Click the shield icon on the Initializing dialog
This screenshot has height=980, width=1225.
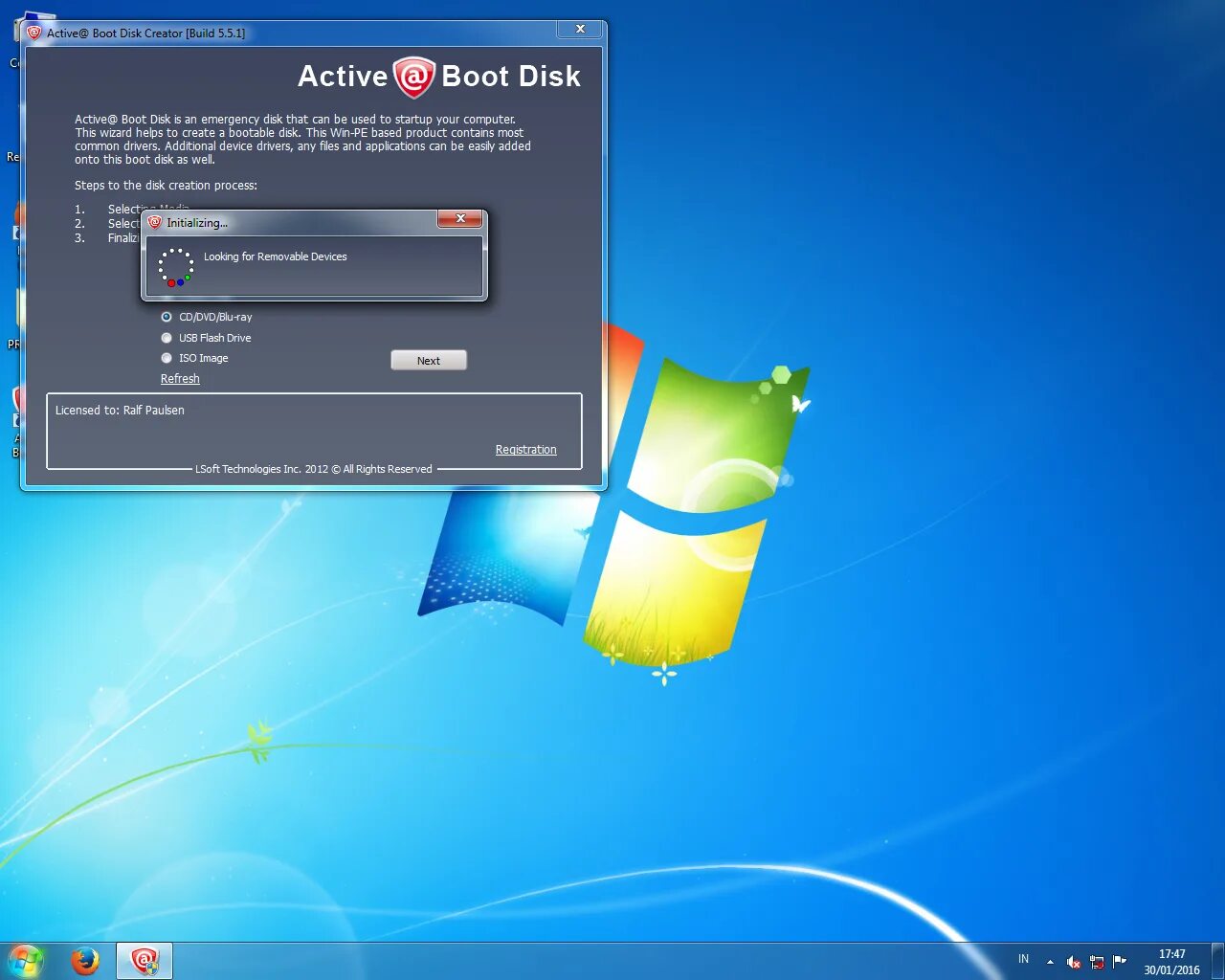(x=154, y=222)
